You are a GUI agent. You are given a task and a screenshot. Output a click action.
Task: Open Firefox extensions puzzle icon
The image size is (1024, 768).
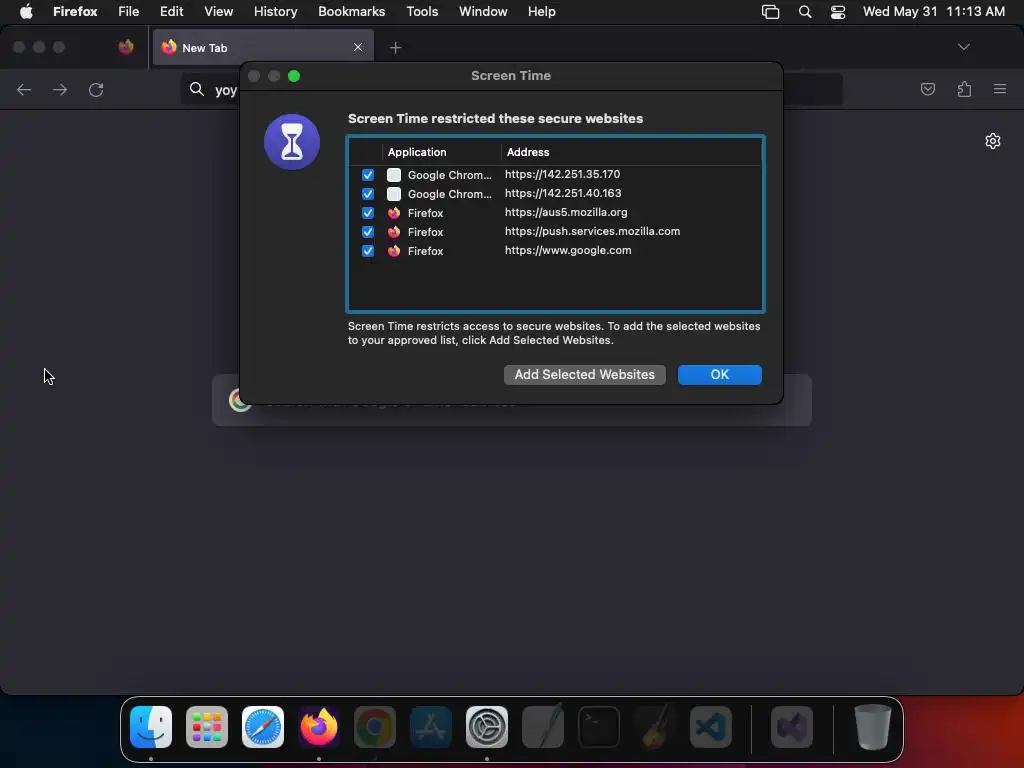point(964,89)
